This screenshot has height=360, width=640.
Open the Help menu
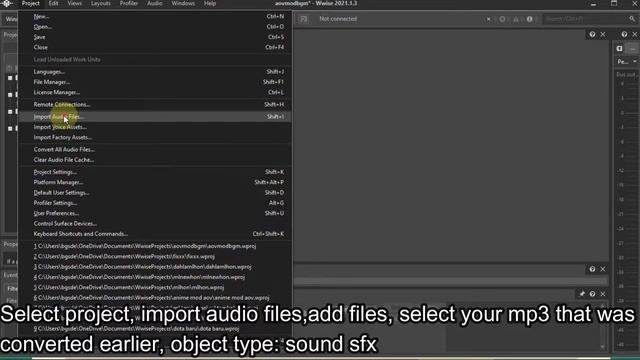(x=210, y=4)
